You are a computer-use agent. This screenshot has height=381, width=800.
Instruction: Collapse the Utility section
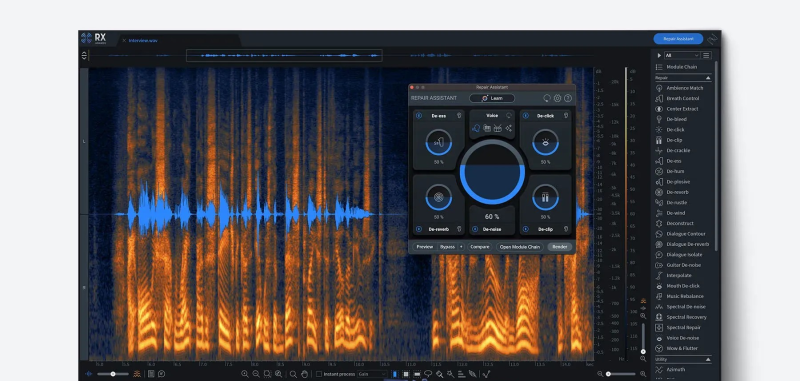tap(708, 360)
